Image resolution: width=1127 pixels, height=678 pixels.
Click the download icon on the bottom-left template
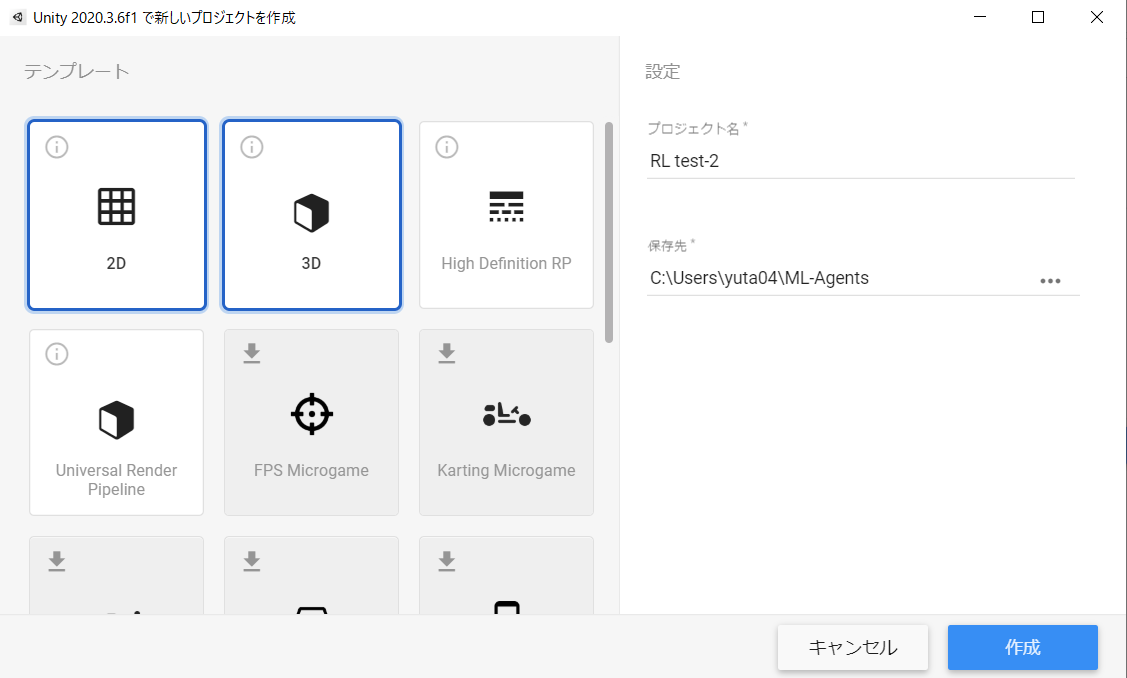click(56, 561)
